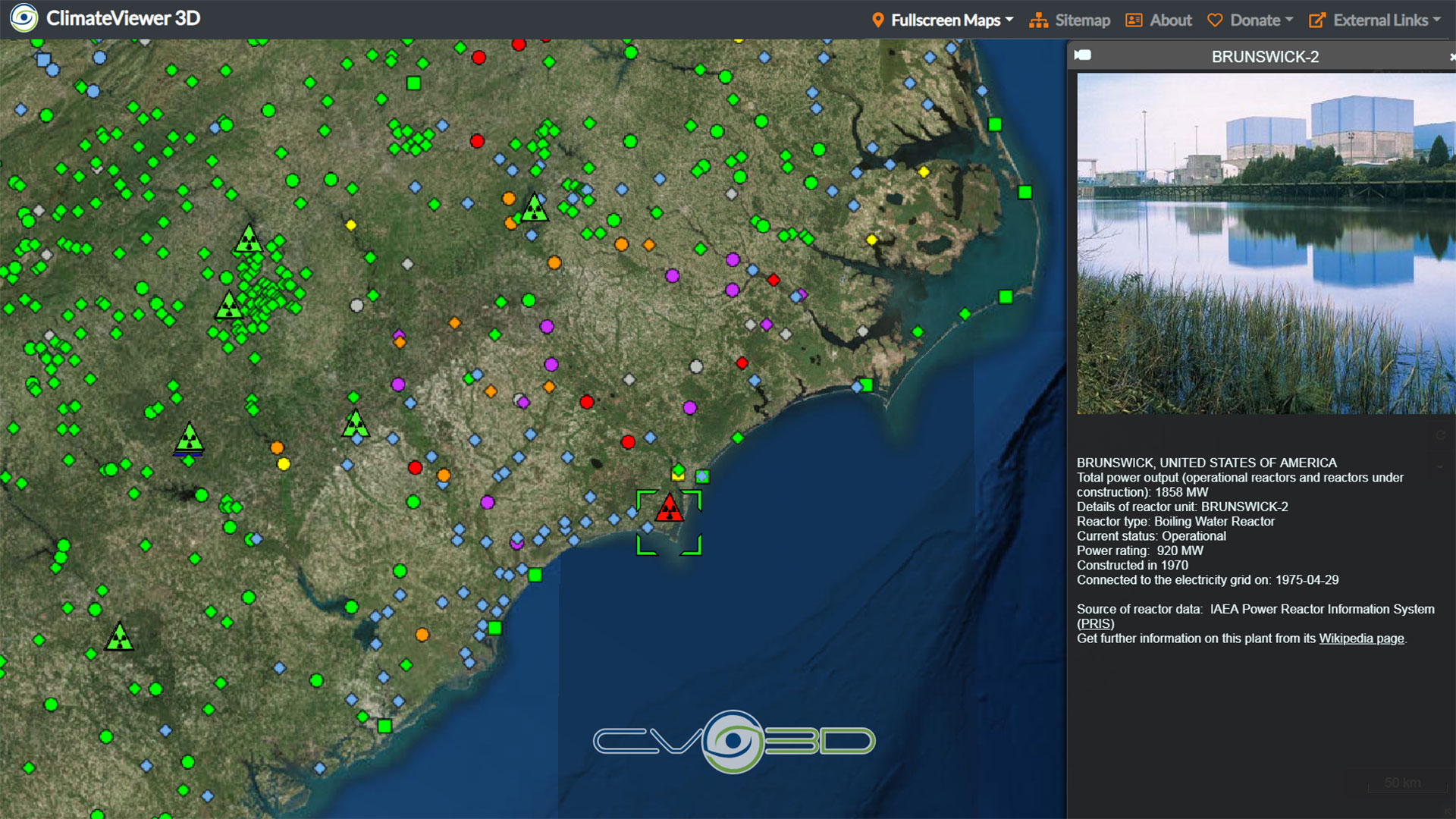Click the orange location pin beside Fullscreen Maps
Viewport: 1456px width, 819px height.
tap(878, 20)
